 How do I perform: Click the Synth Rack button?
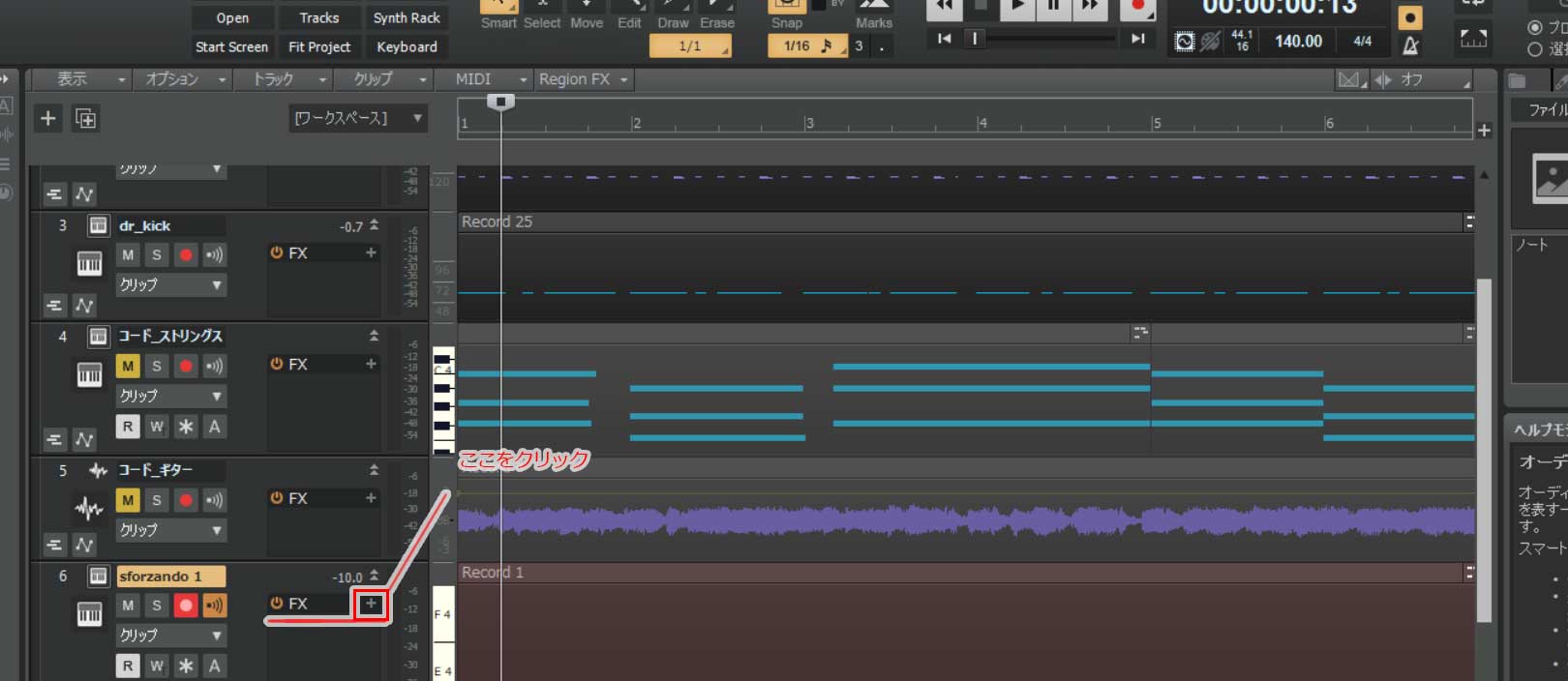coord(407,17)
